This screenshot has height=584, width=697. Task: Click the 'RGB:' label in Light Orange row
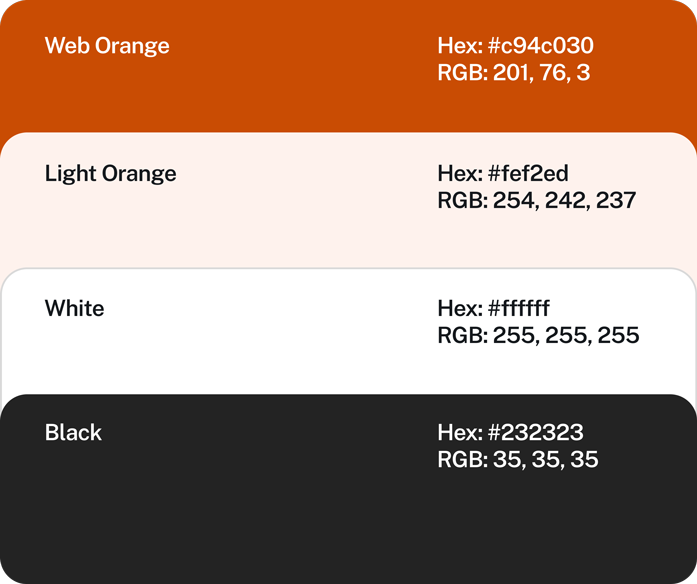click(x=463, y=200)
